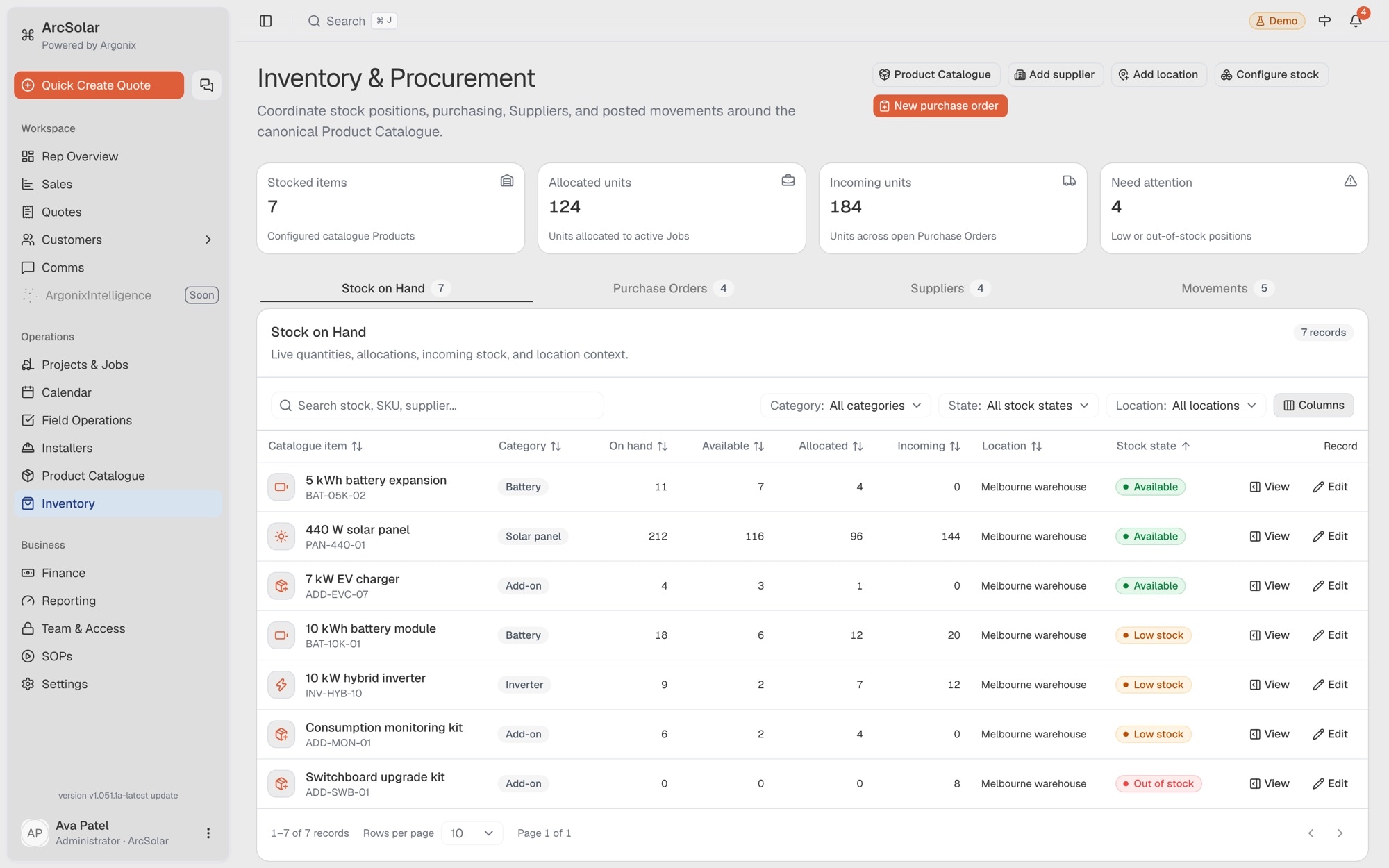Open the Category filter dropdown
Viewport: 1389px width, 868px height.
[845, 405]
